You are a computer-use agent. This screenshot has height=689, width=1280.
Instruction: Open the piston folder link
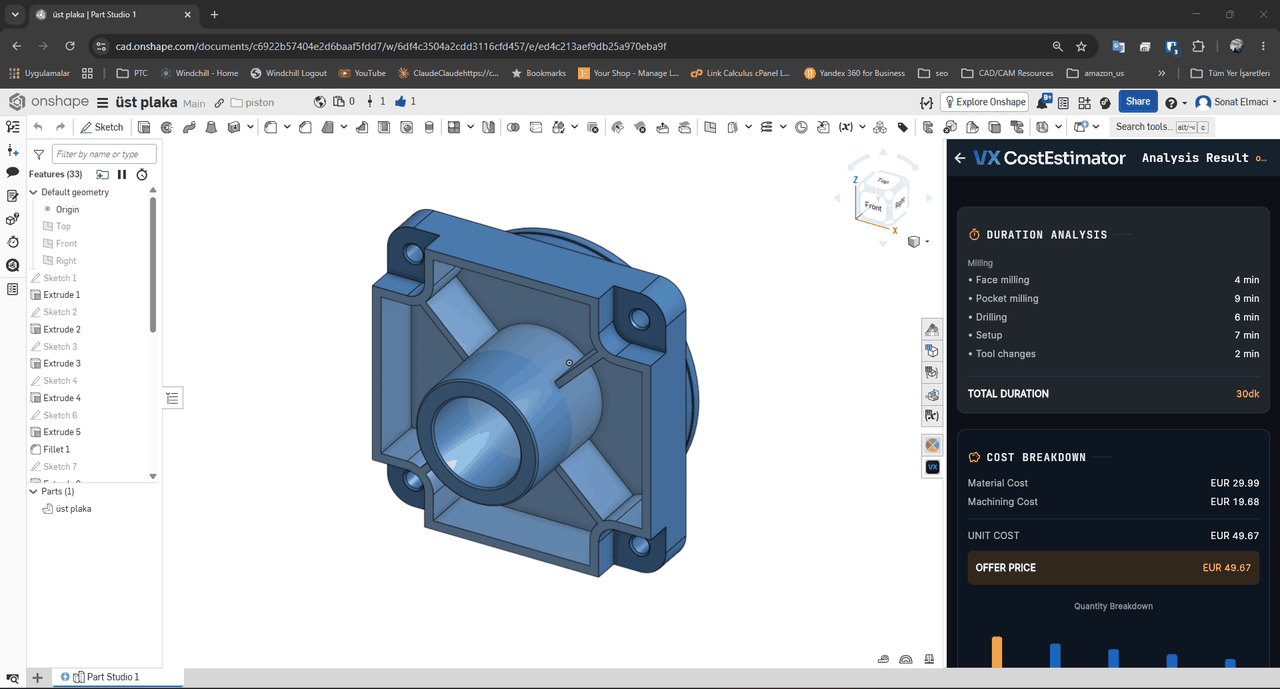(252, 102)
